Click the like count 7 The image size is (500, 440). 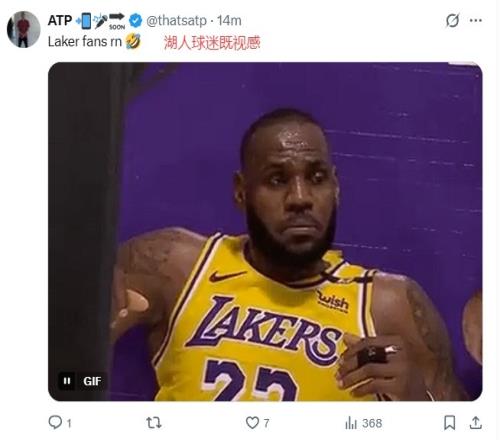tap(266, 423)
